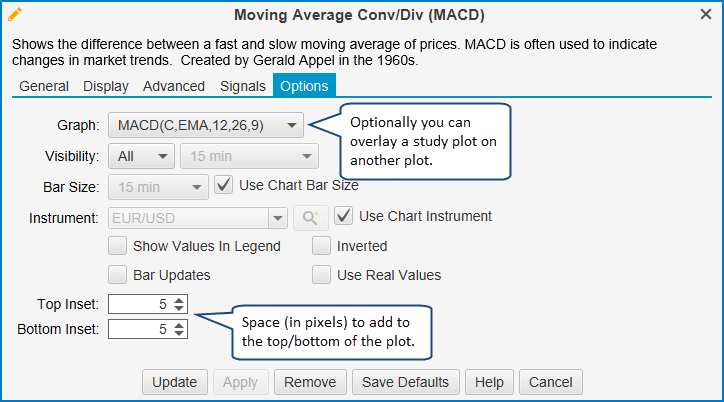Toggle the Use Chart Bar Size checkbox
The image size is (724, 402).
[224, 185]
